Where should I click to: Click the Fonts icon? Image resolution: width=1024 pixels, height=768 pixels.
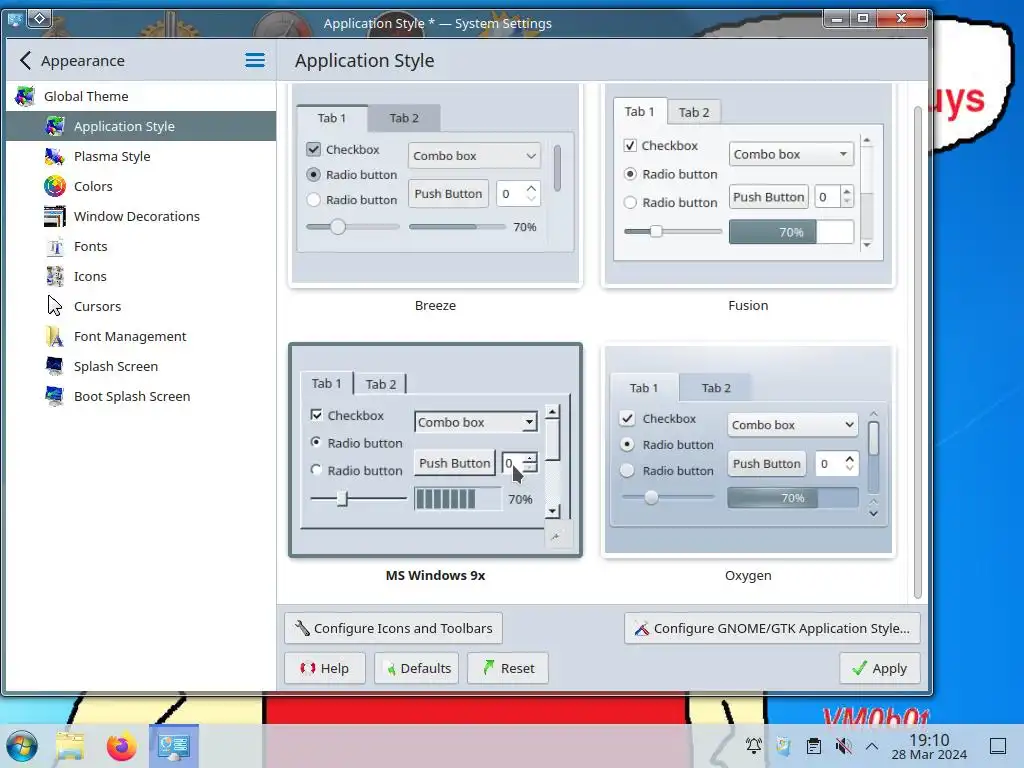(x=55, y=246)
